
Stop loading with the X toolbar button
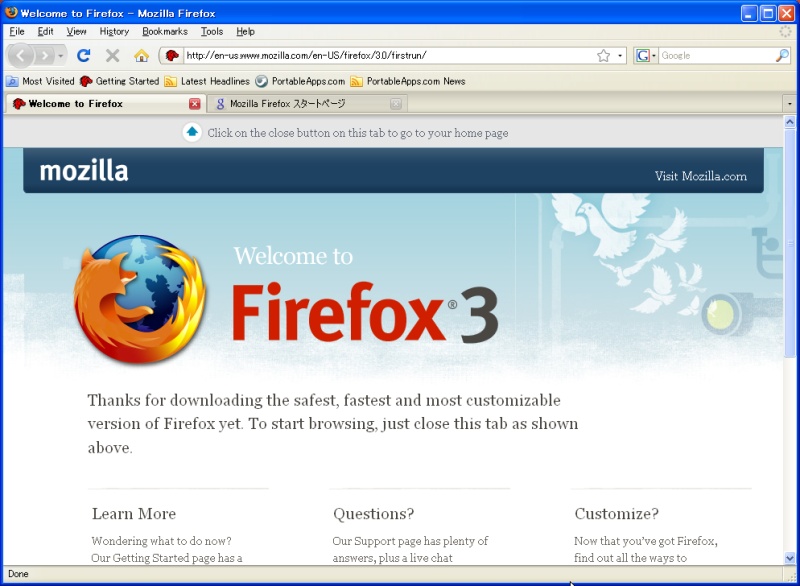point(113,55)
